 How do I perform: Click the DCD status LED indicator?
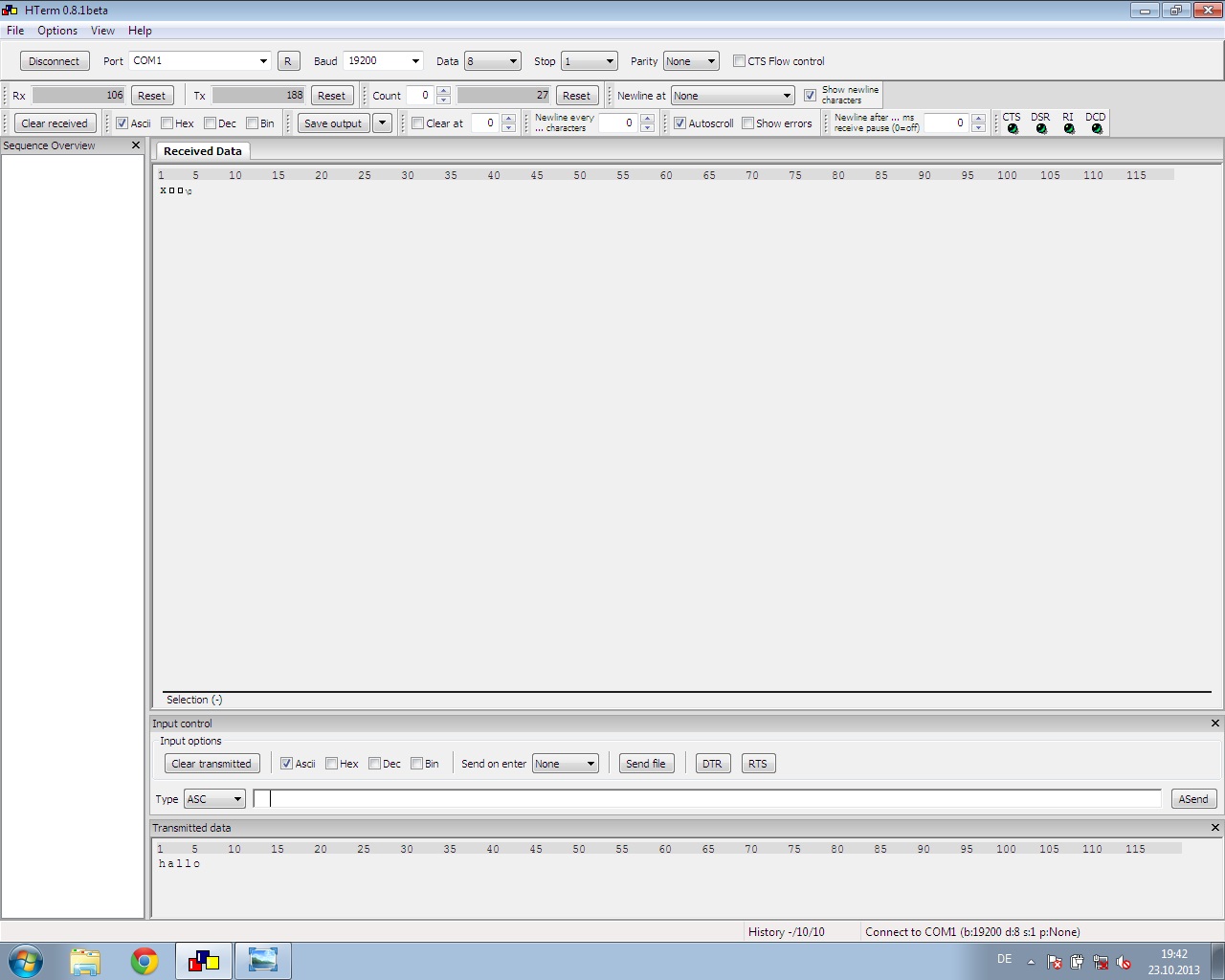click(x=1097, y=129)
